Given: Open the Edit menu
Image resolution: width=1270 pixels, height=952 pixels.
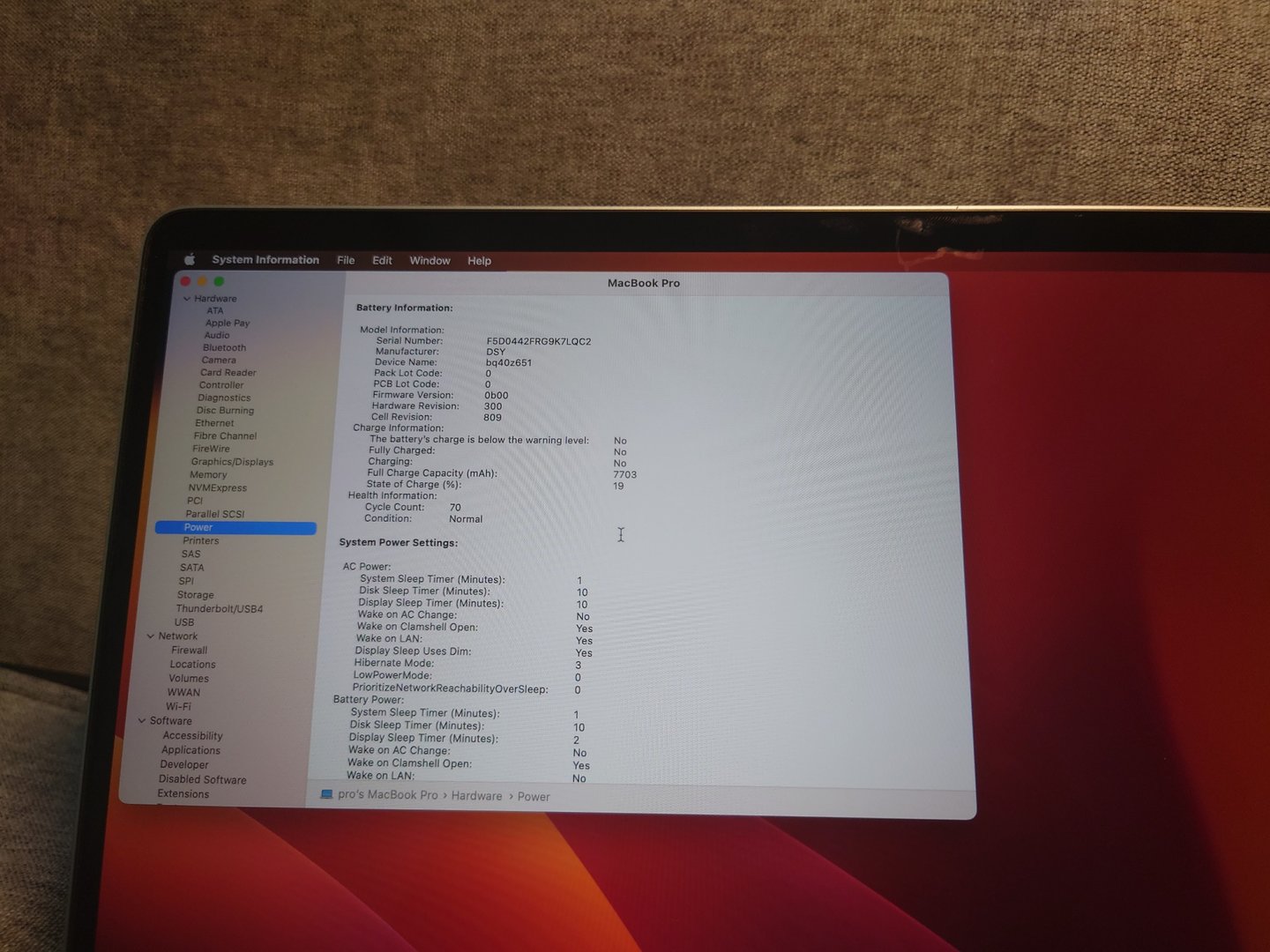Looking at the screenshot, I should click(x=382, y=260).
